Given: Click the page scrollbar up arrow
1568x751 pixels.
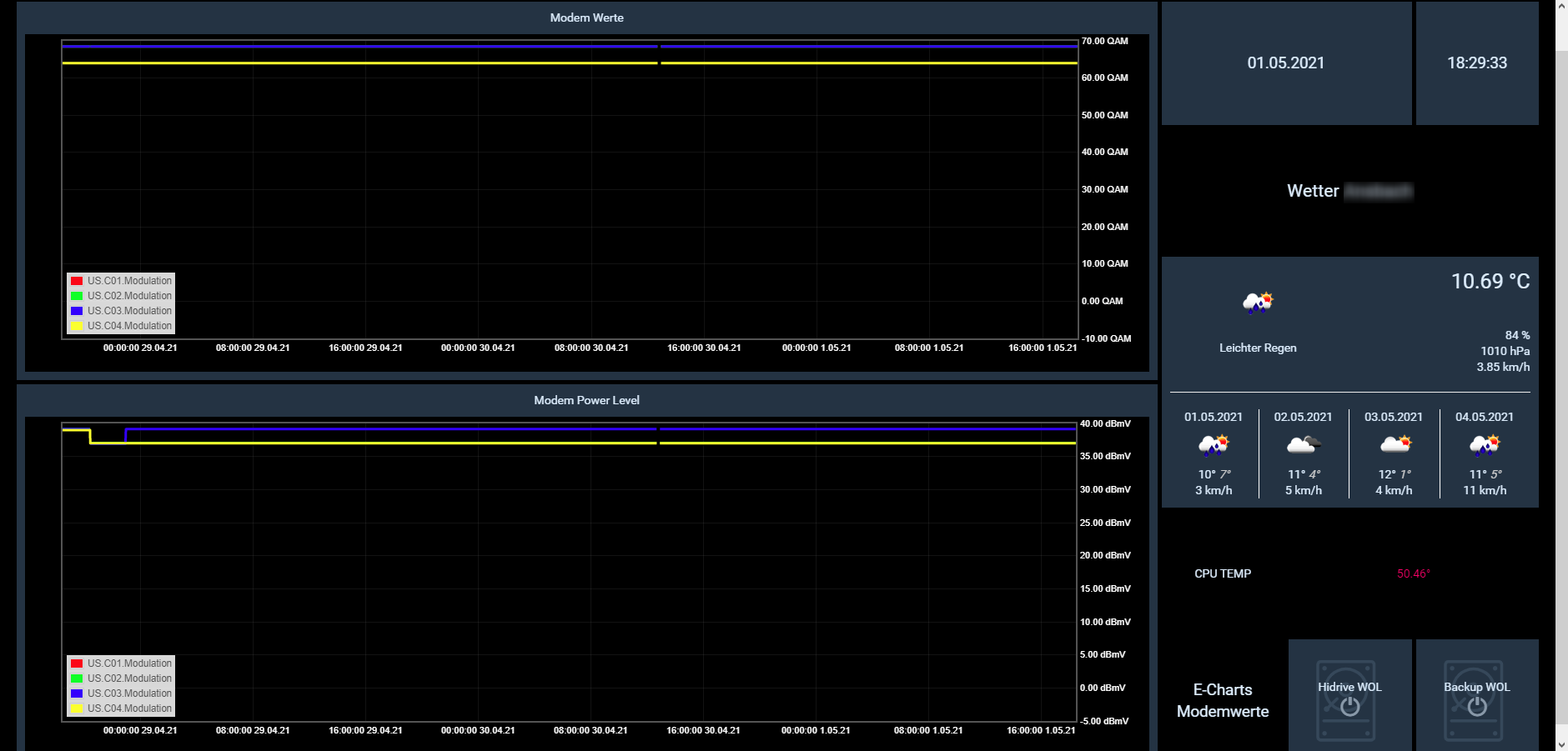Looking at the screenshot, I should click(x=1561, y=7).
